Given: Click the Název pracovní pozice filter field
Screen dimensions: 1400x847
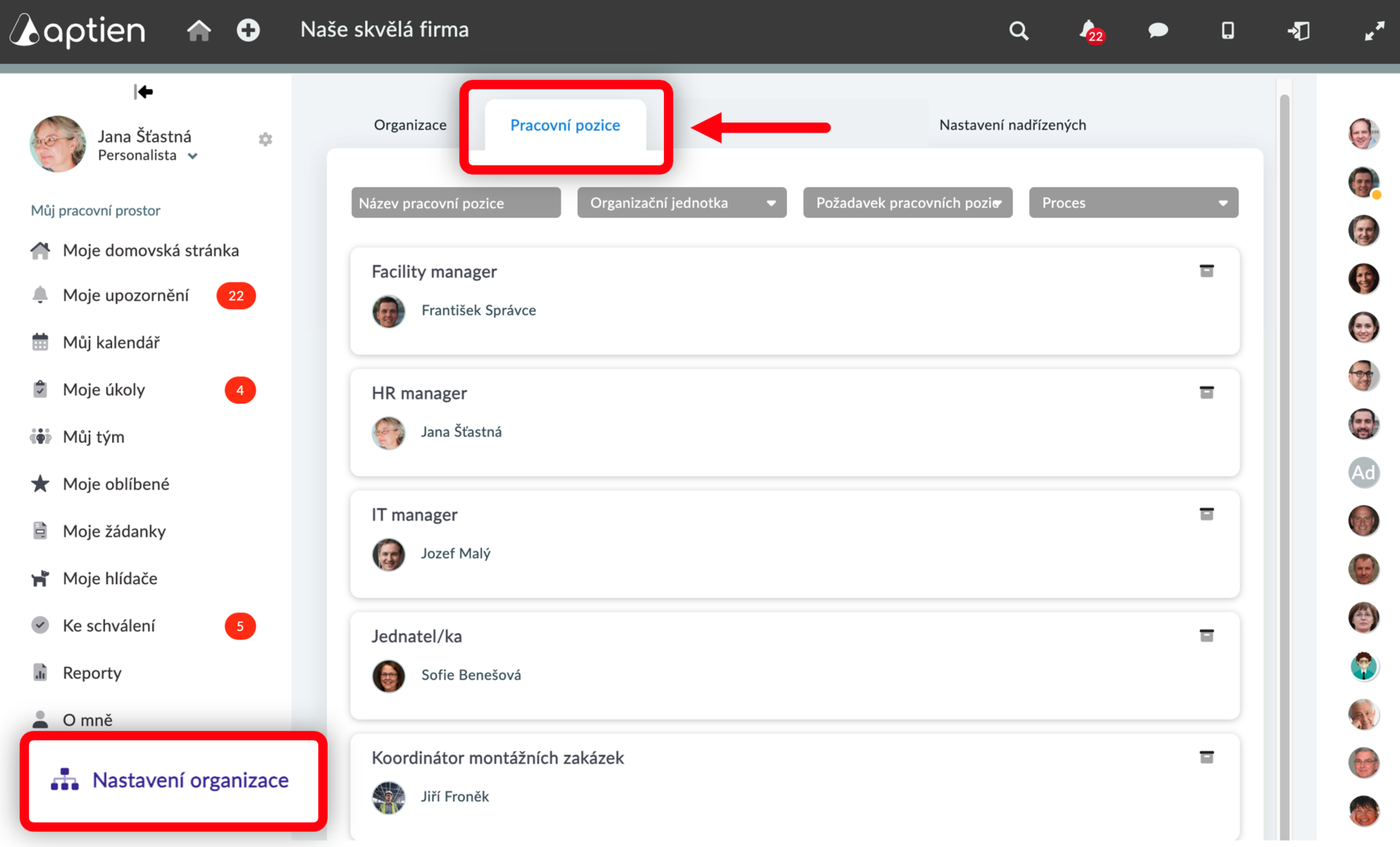Looking at the screenshot, I should click(x=456, y=203).
